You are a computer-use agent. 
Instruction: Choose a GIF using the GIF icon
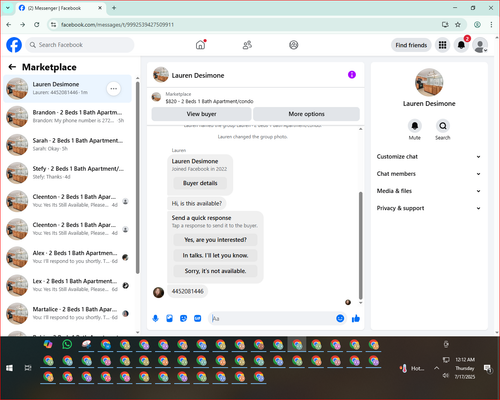coord(198,319)
